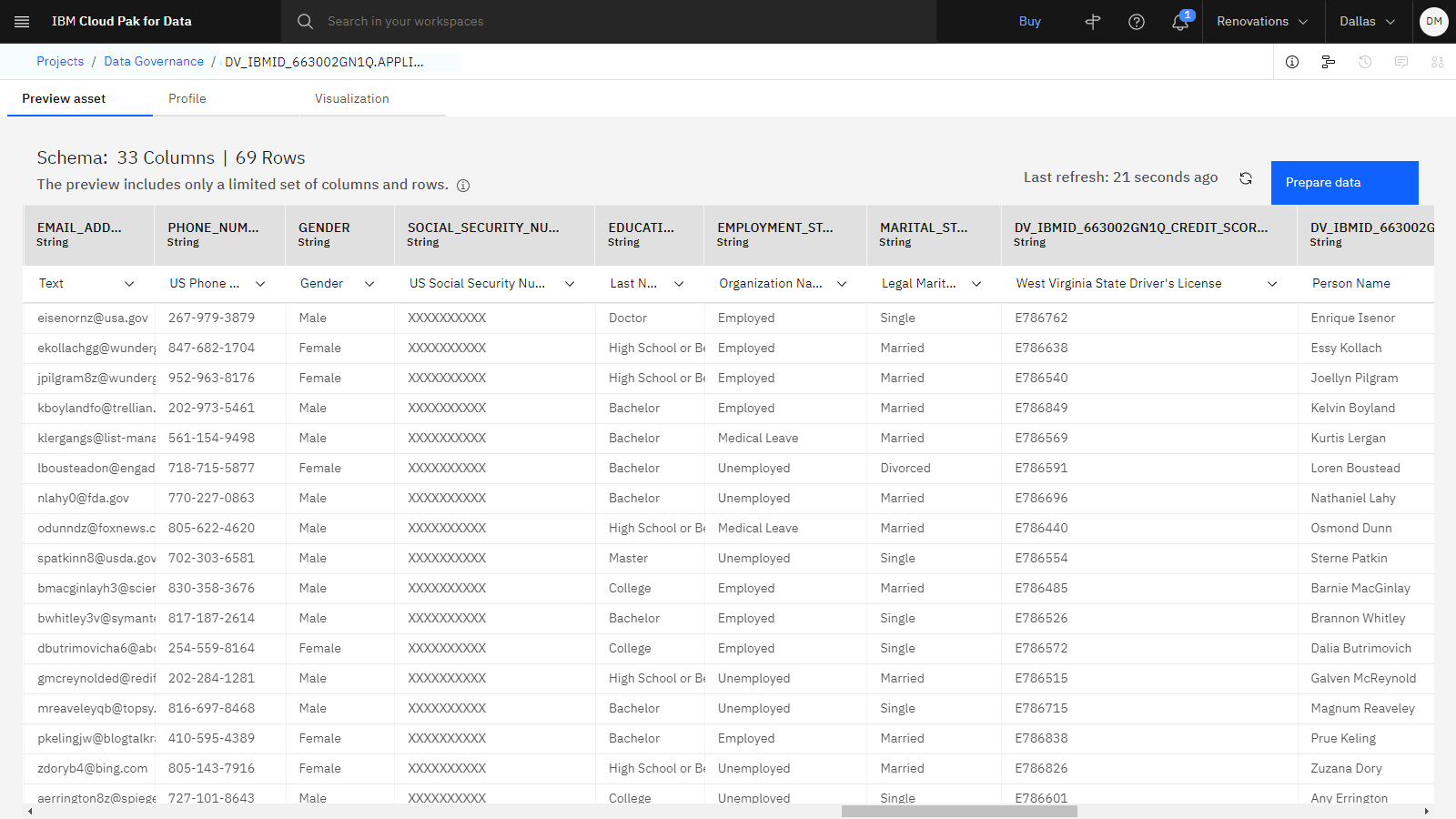
Task: Select the Master education cell
Action: coord(628,558)
